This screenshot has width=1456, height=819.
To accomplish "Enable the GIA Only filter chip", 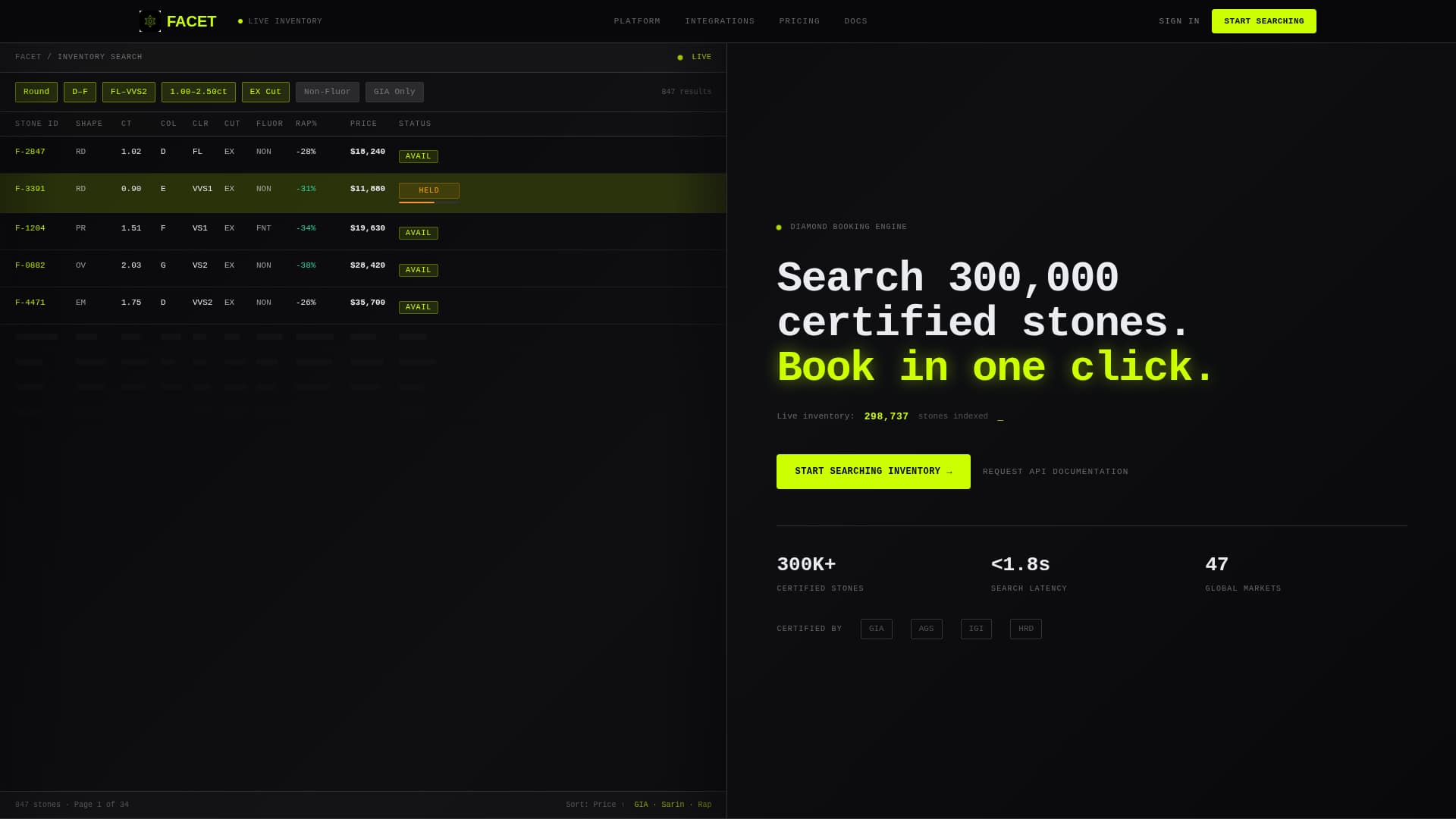I will point(394,92).
